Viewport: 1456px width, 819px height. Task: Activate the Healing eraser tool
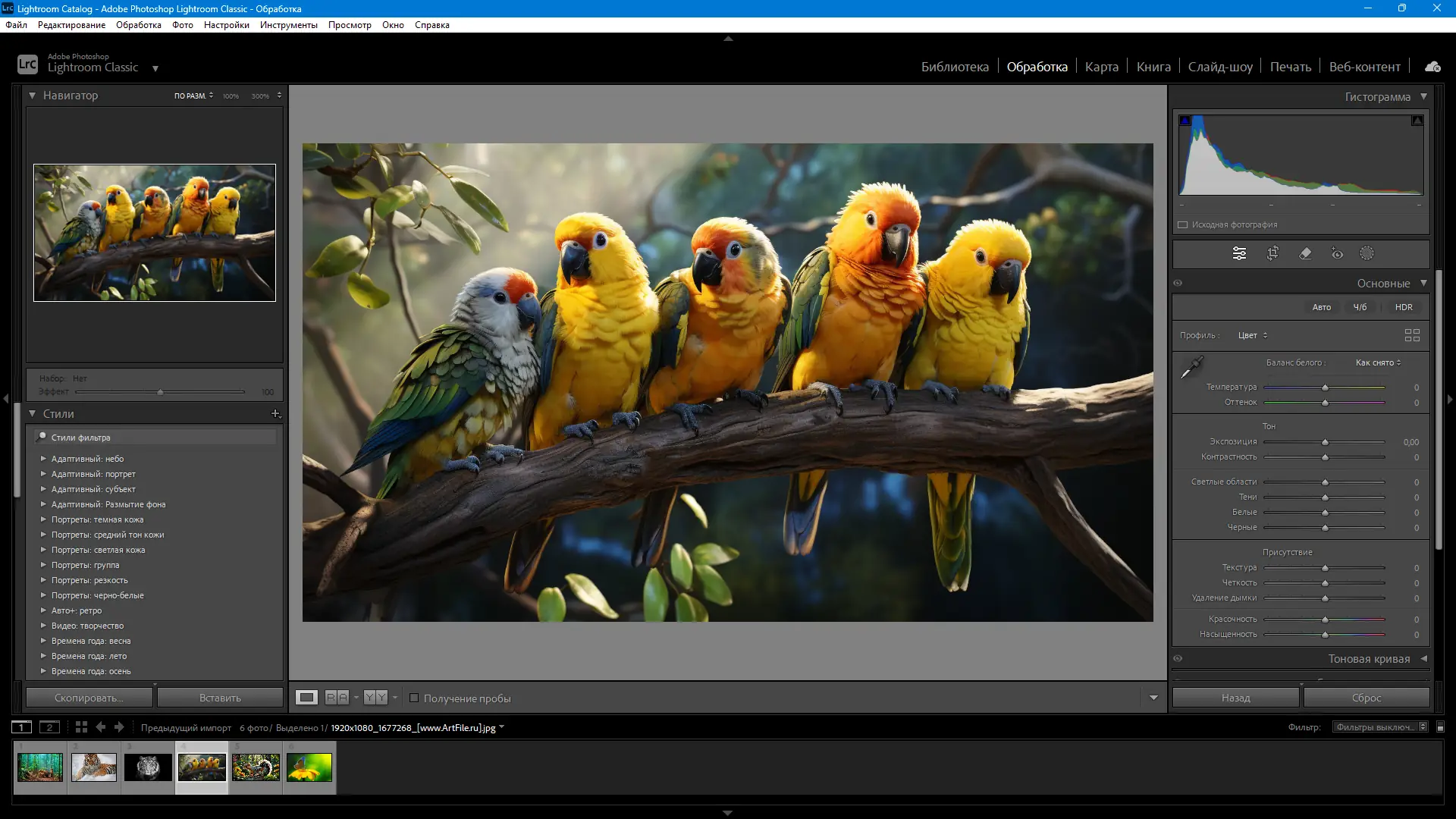tap(1305, 253)
